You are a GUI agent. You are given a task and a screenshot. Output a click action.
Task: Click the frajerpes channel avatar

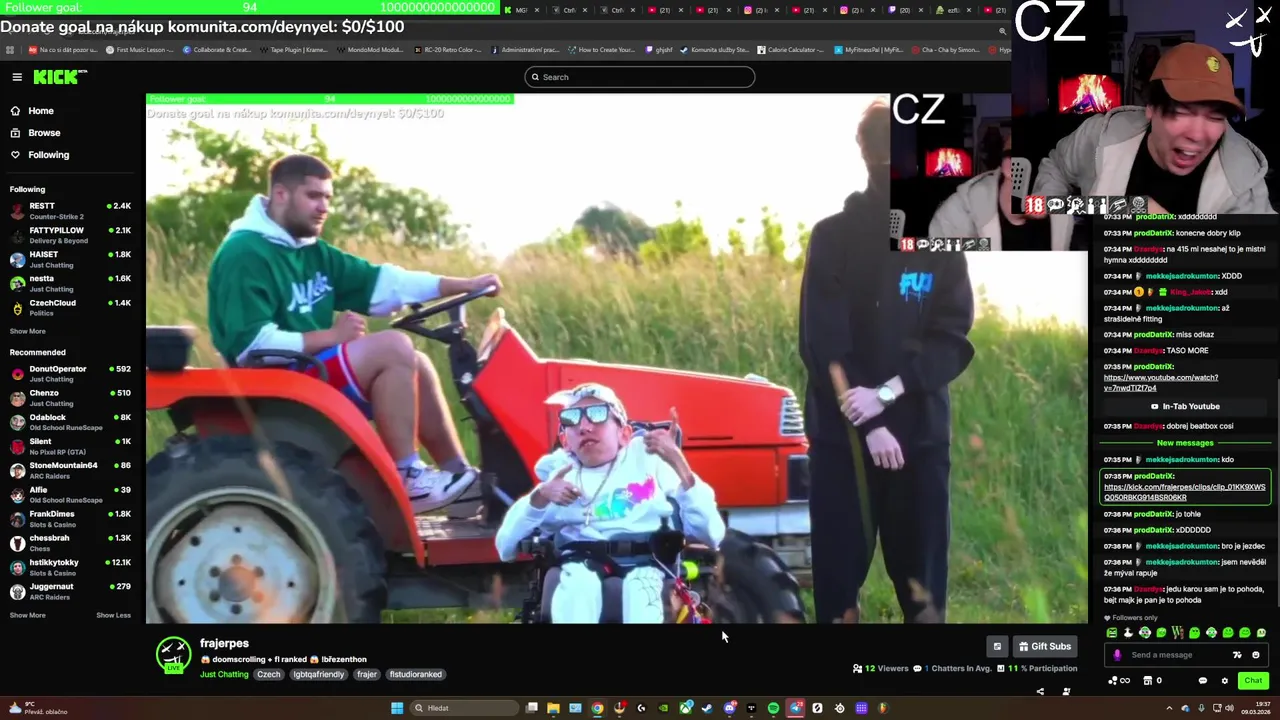pyautogui.click(x=173, y=655)
